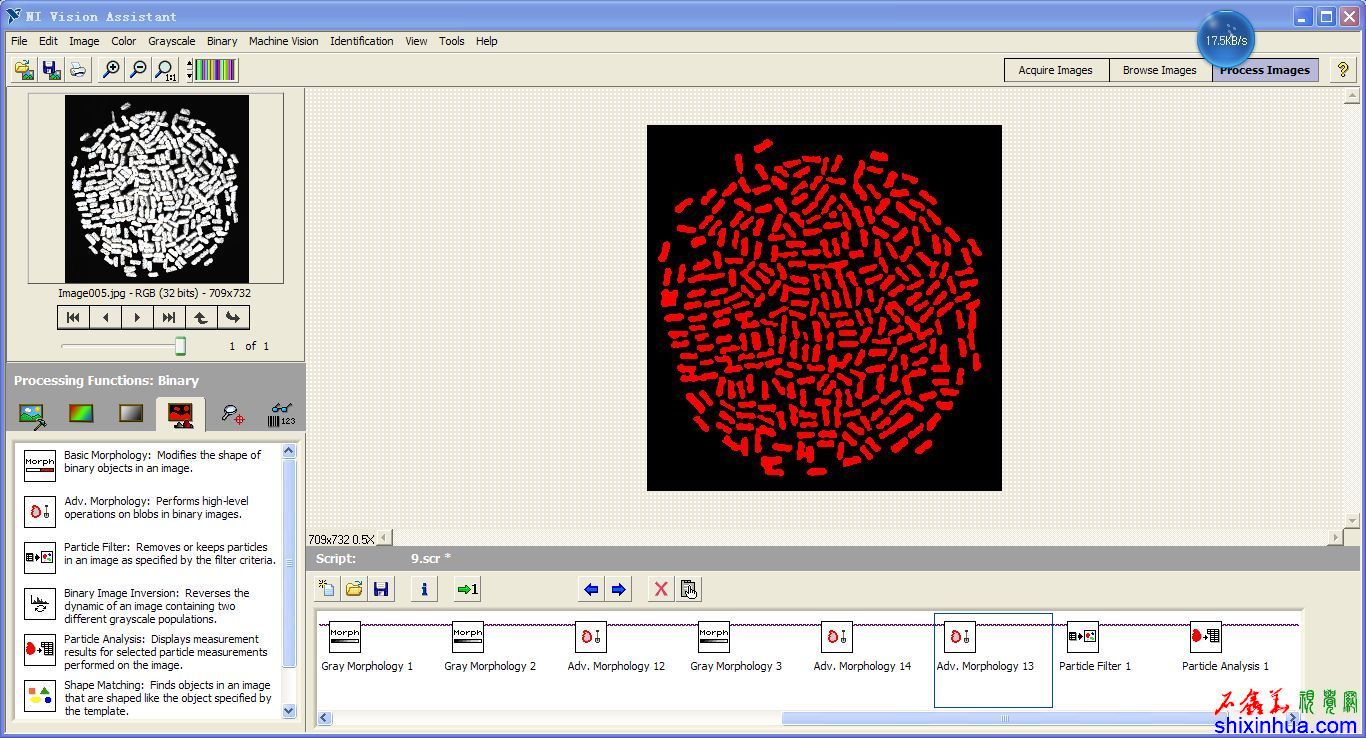Click the Shape Matching function icon
This screenshot has height=738, width=1366.
(40, 696)
